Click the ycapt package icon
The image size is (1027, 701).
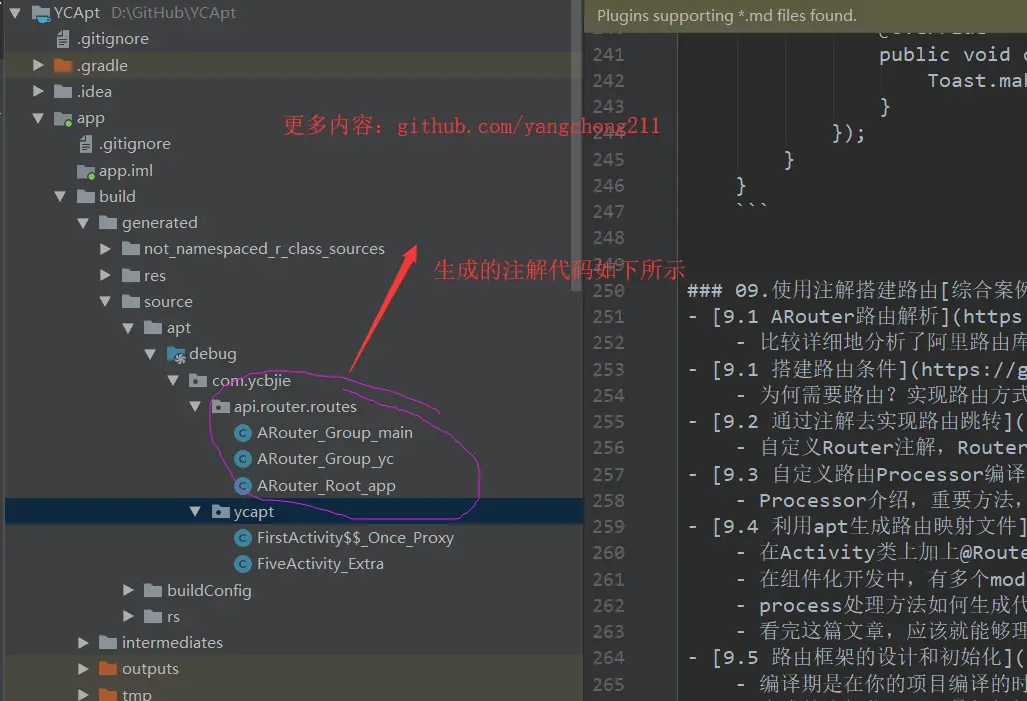click(x=221, y=512)
